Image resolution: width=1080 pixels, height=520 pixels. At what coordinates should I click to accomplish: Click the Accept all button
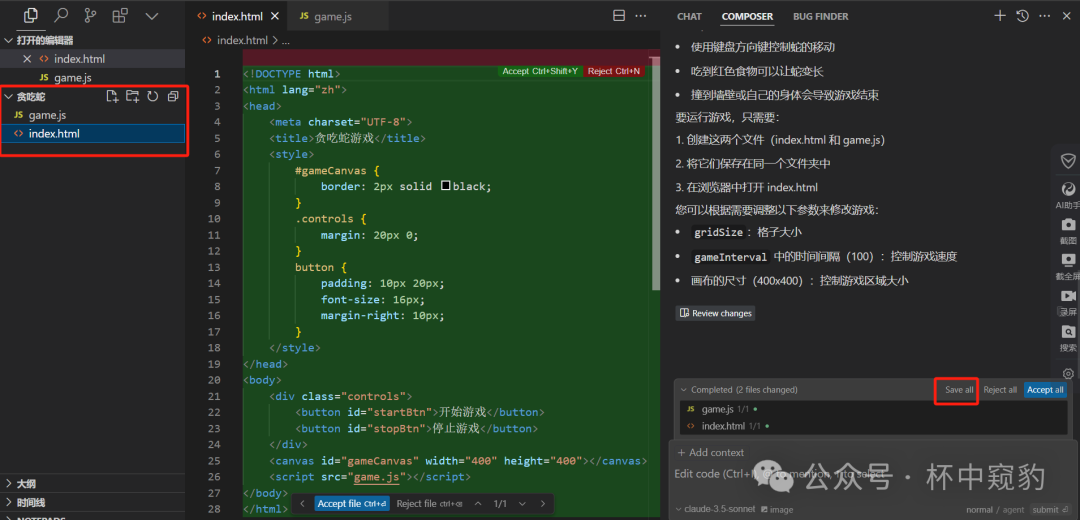click(1045, 390)
